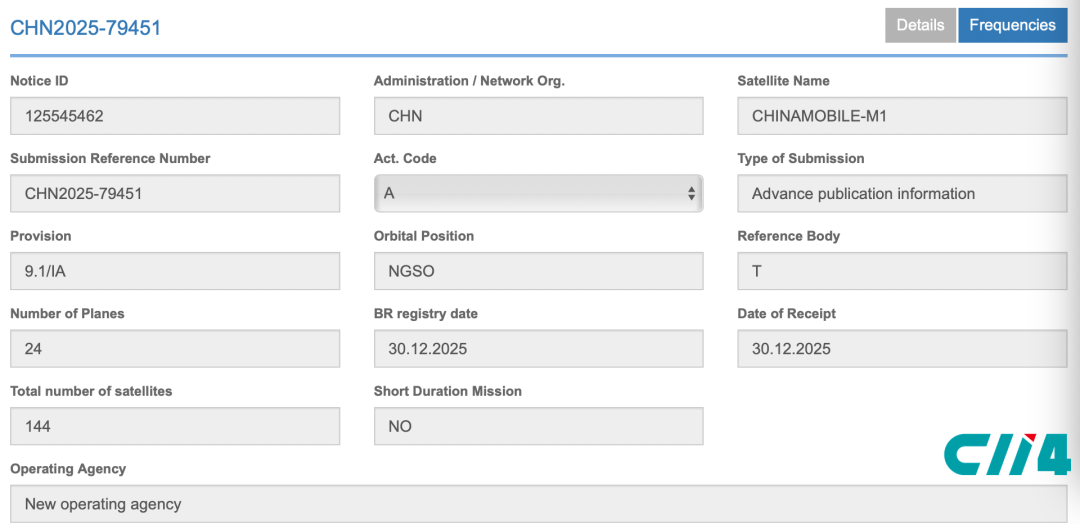Screen dimensions: 1080x524
Task: Click the Type of Submission field
Action: 902,194
